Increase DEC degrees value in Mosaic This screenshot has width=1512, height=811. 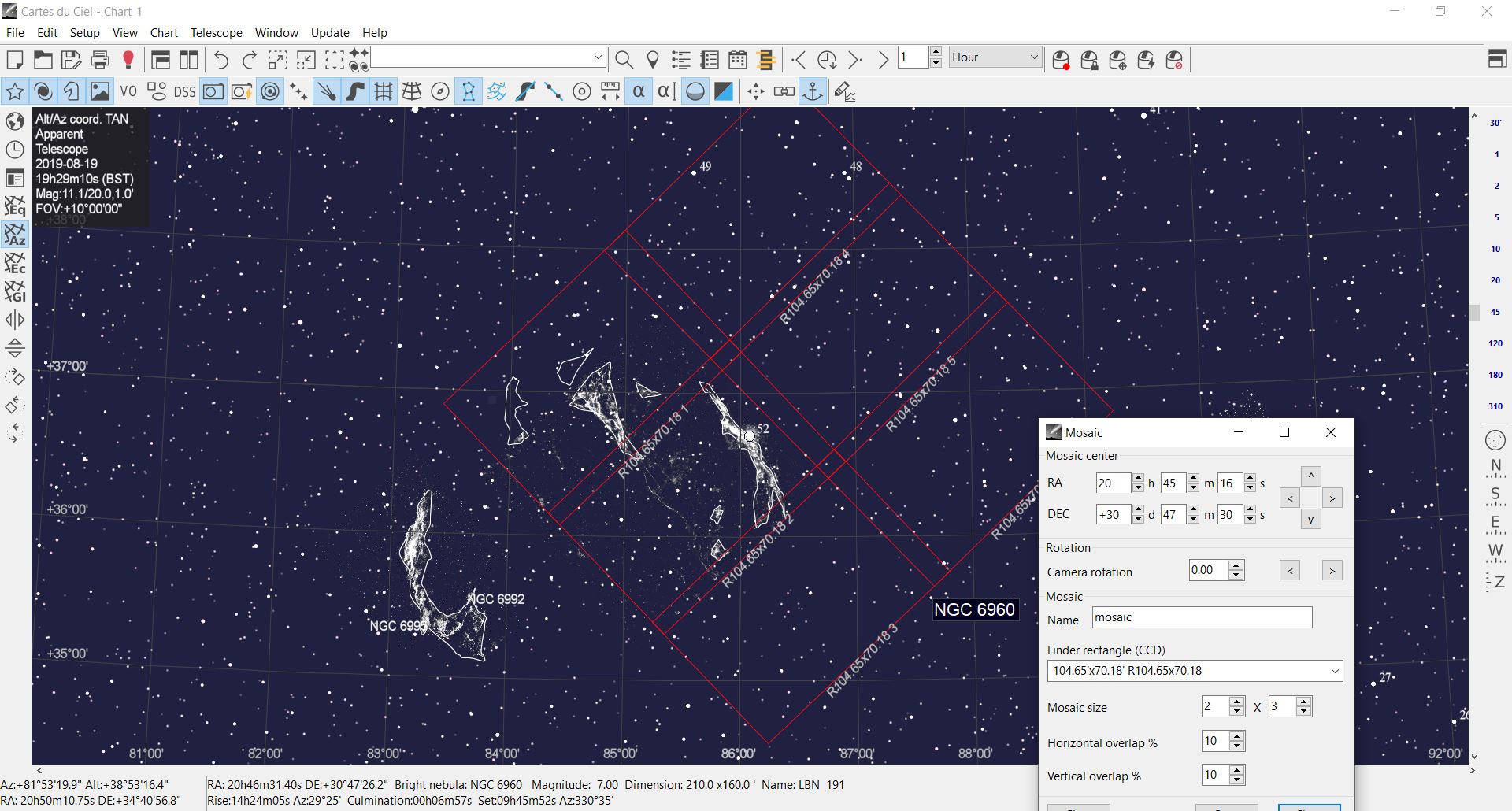[1137, 509]
